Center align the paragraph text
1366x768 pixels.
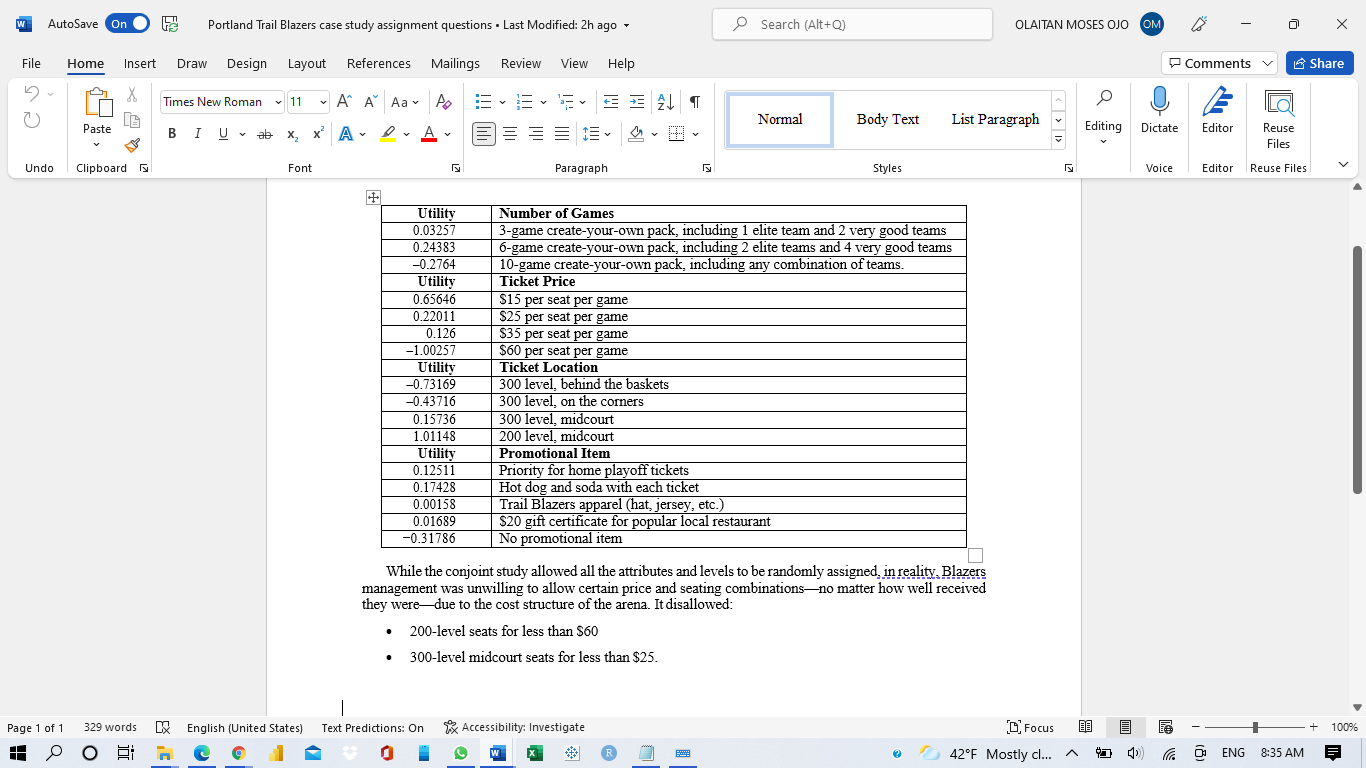510,134
